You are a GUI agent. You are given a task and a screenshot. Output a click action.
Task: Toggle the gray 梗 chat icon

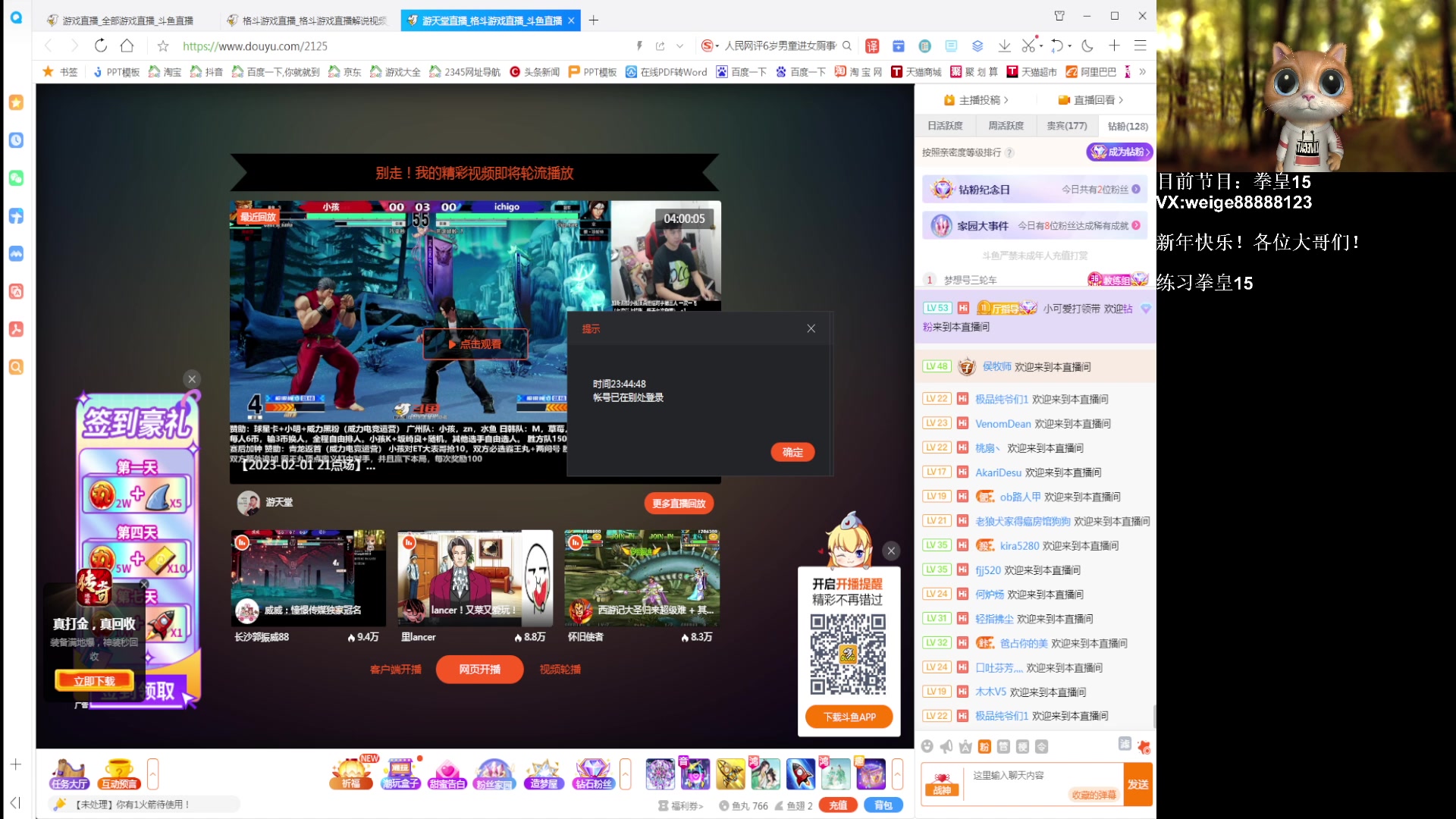tap(1022, 747)
